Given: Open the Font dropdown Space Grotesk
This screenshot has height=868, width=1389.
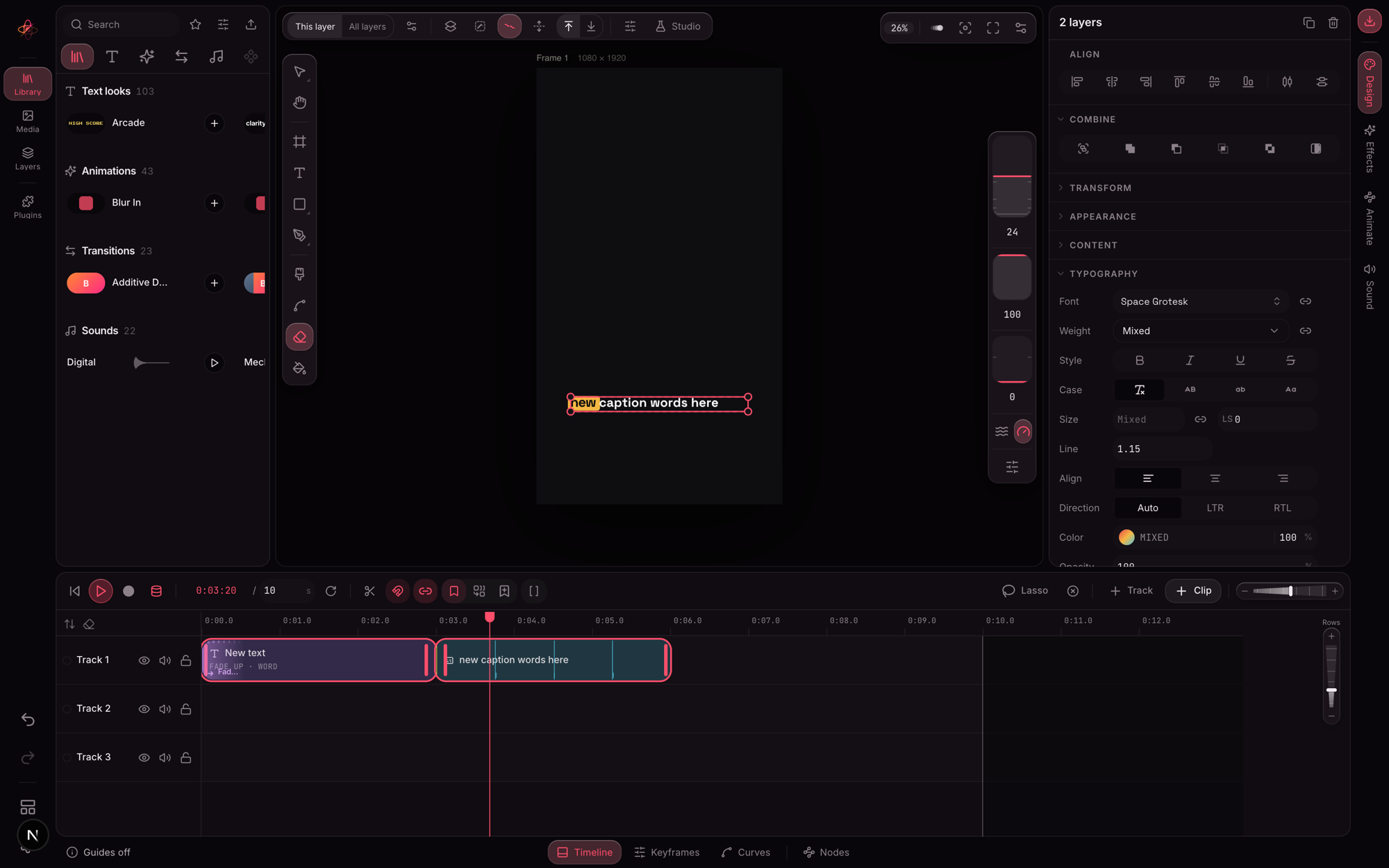Looking at the screenshot, I should pyautogui.click(x=1200, y=301).
